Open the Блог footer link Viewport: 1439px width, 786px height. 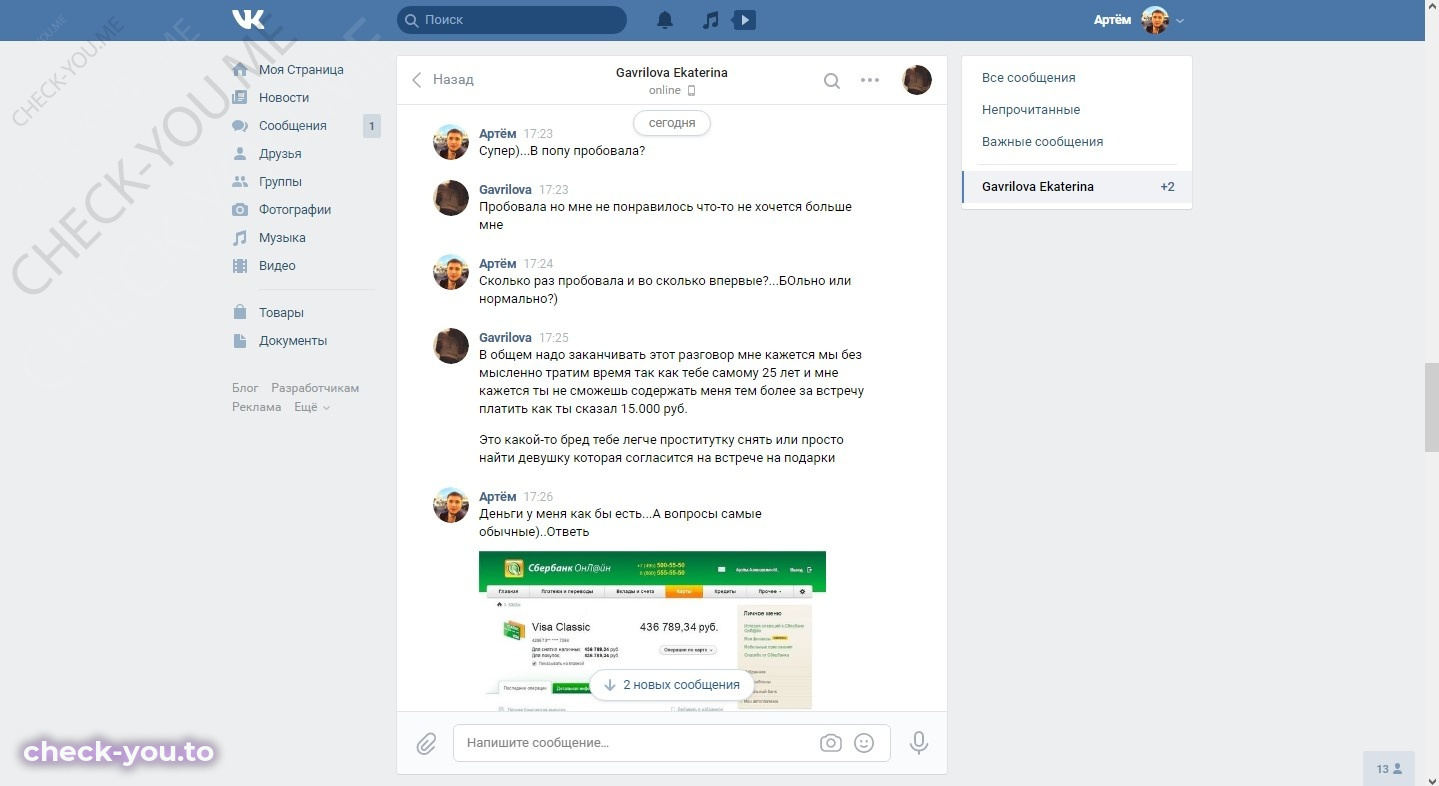[x=245, y=388]
